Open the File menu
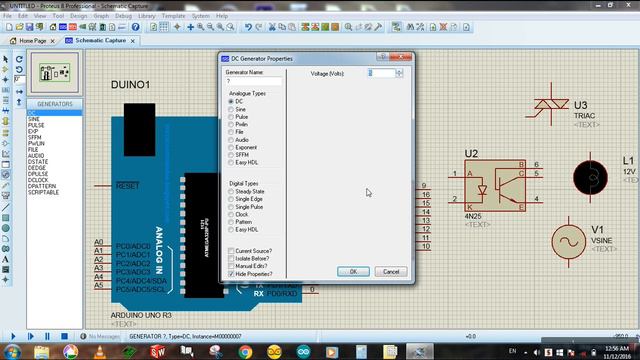This screenshot has height=360, width=640. [x=7, y=16]
